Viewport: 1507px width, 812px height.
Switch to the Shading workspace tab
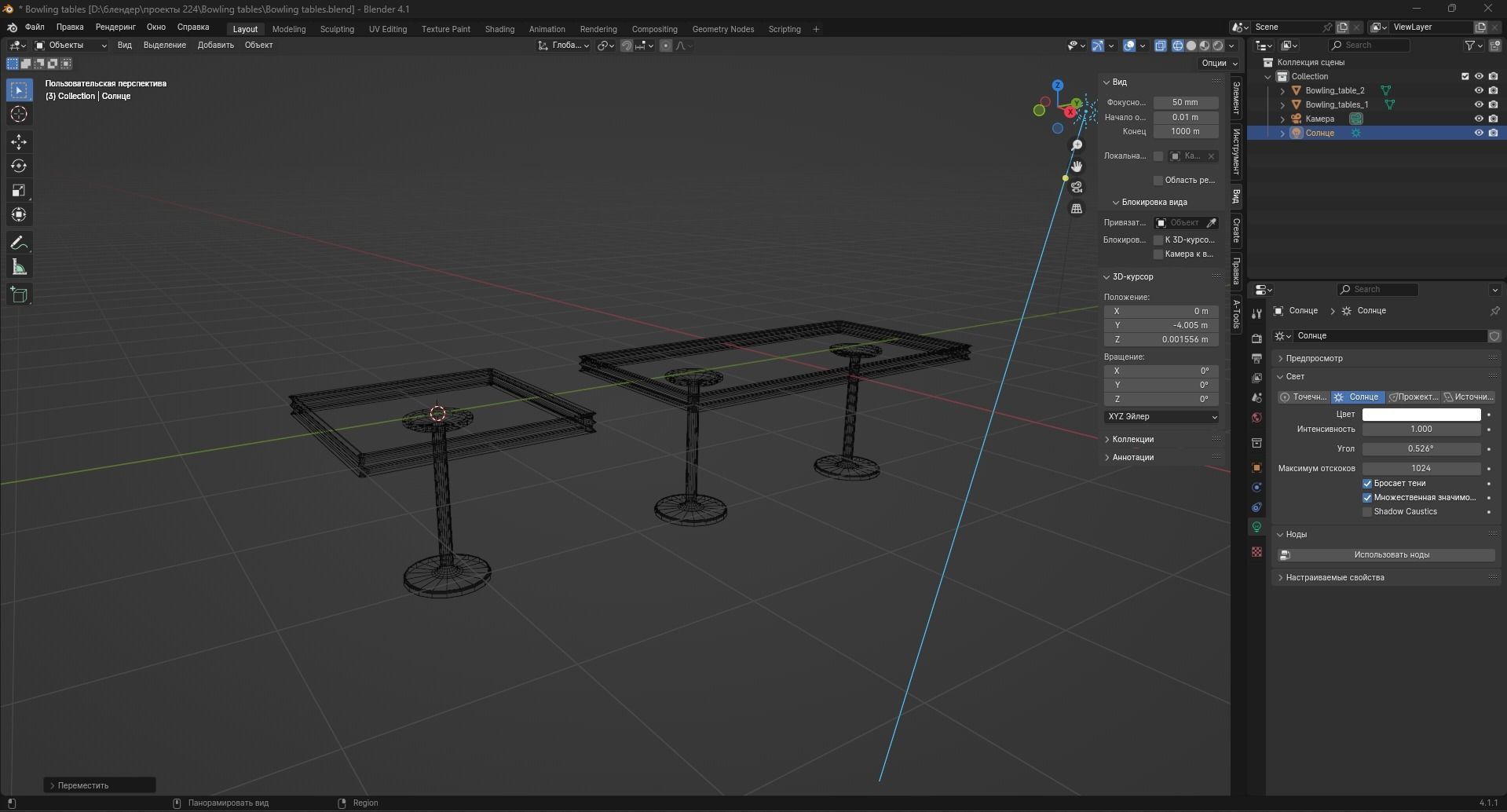coord(499,29)
